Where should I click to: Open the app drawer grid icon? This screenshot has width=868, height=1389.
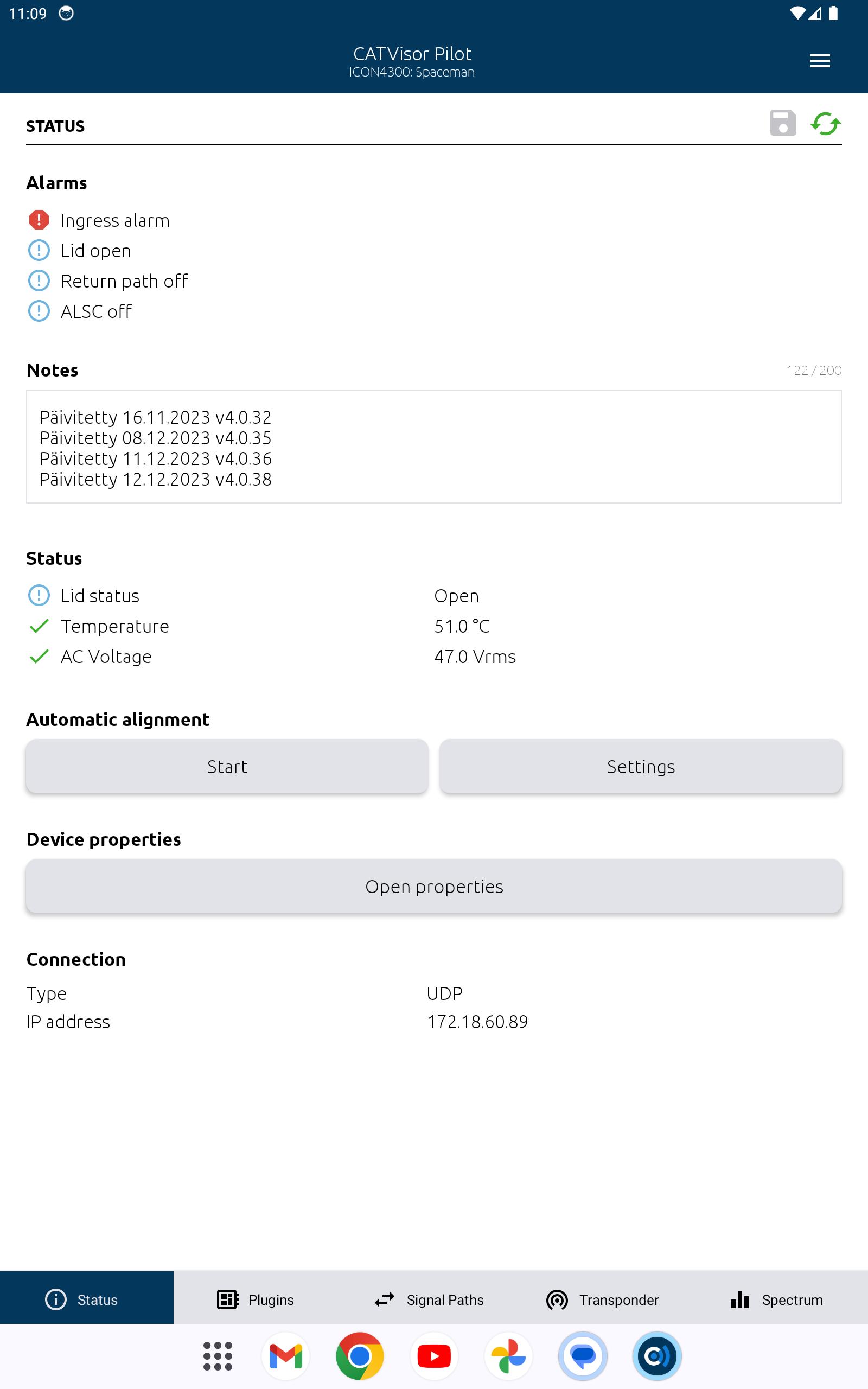point(218,1356)
